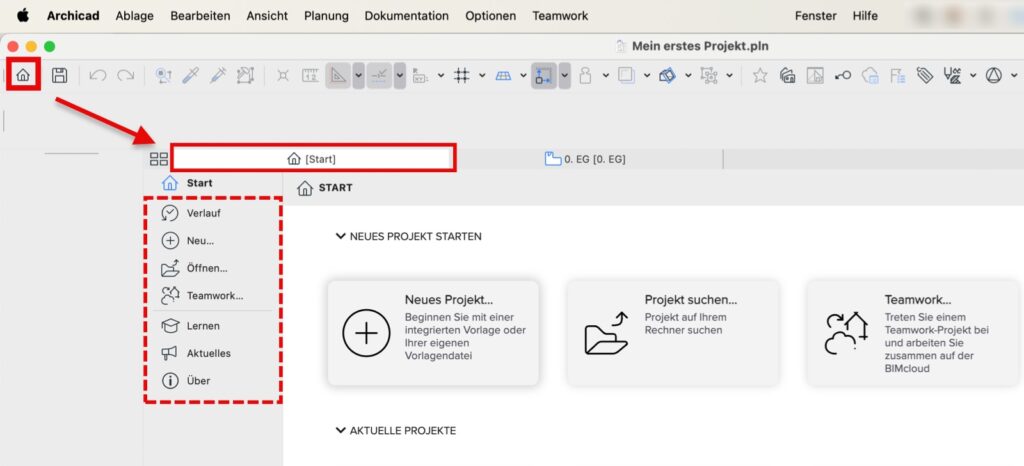Viewport: 1024px width, 466px height.
Task: Open dropdown arrow beside the circle-triangle icon
Action: click(1014, 76)
